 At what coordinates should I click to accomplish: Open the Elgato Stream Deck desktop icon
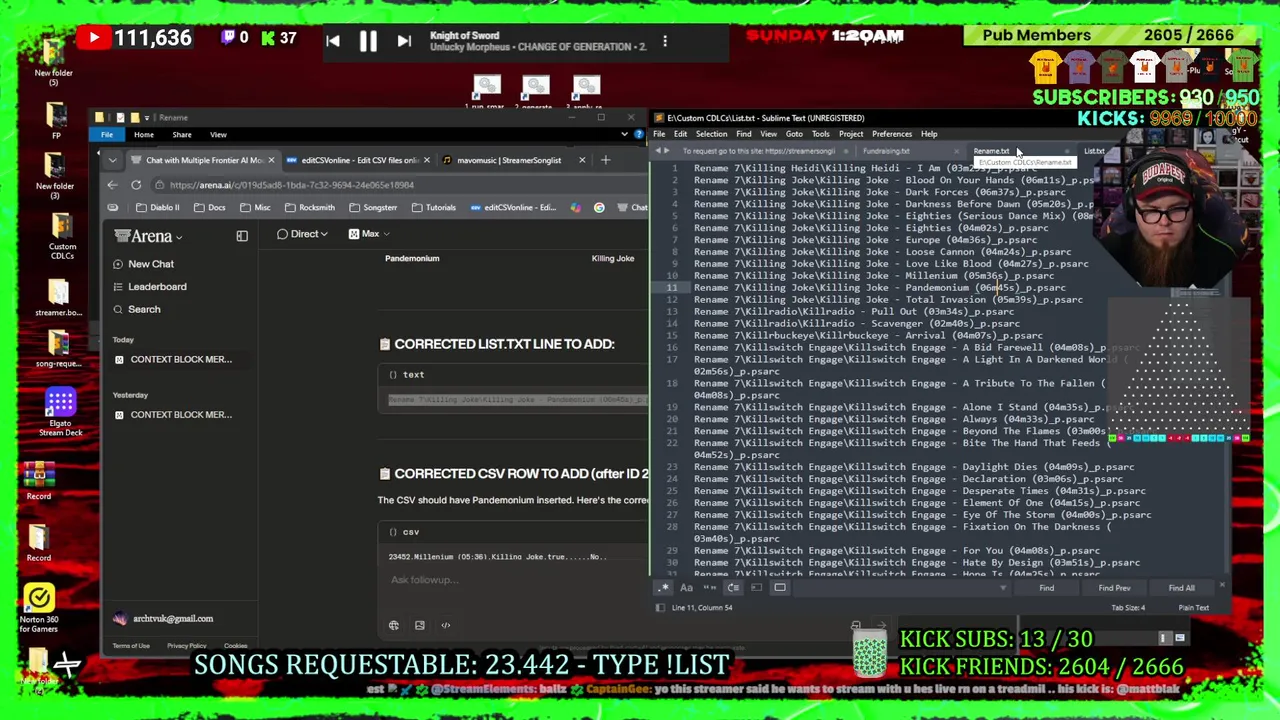[x=60, y=412]
